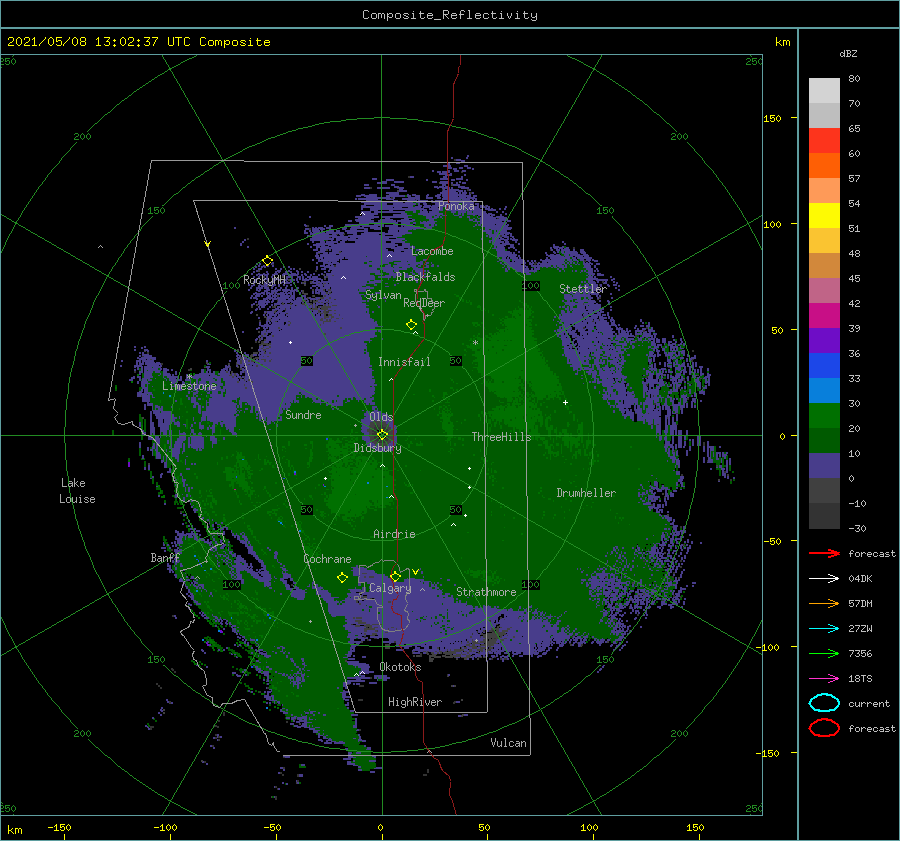Image resolution: width=900 pixels, height=841 pixels.
Task: Click the Innisfail city label
Action: (x=404, y=362)
